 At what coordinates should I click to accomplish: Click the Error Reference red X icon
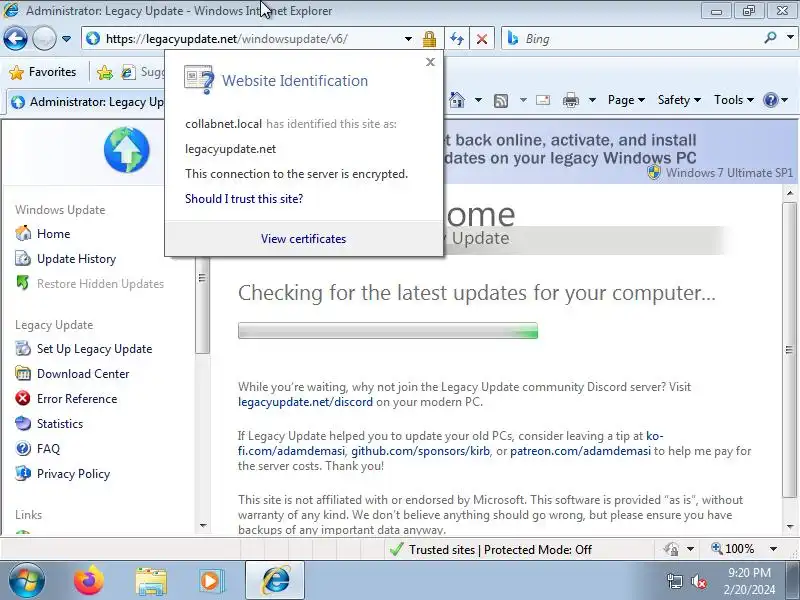22,398
